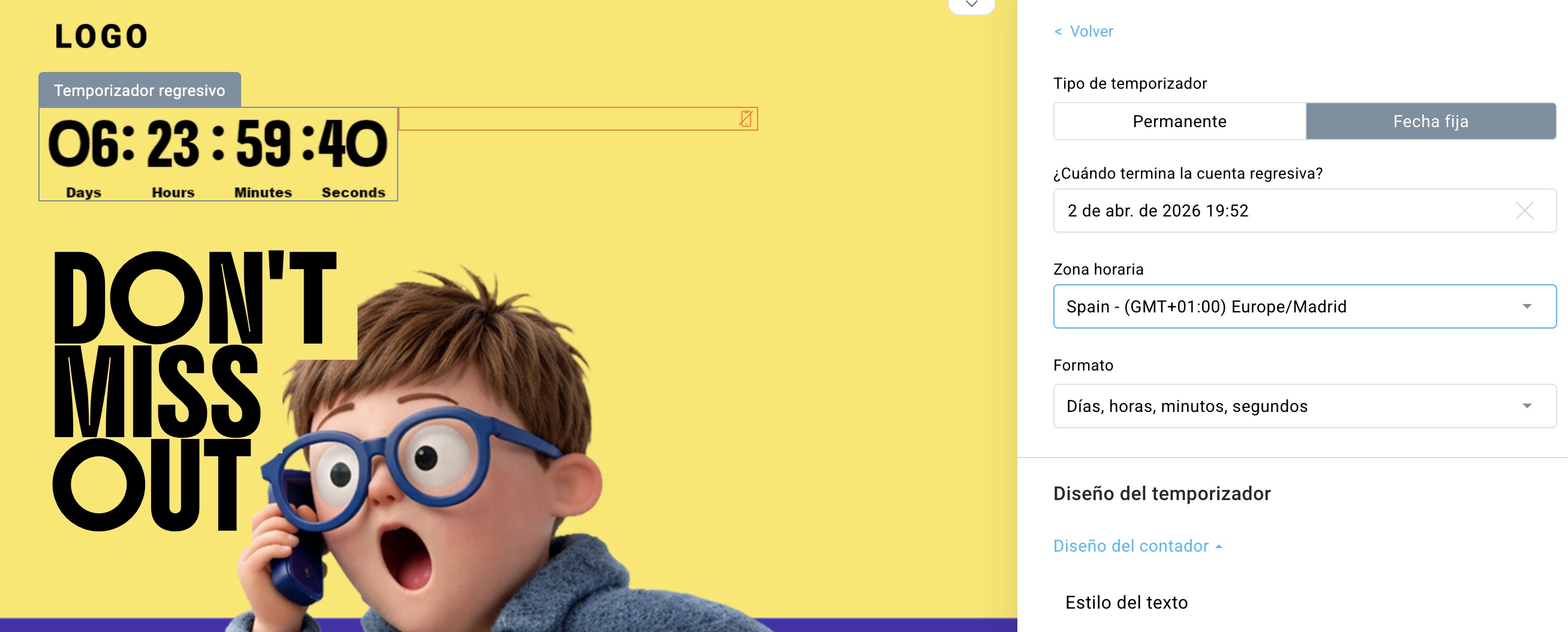Click the chevron icon above the yellow canvas
1568x632 pixels.
point(972,5)
